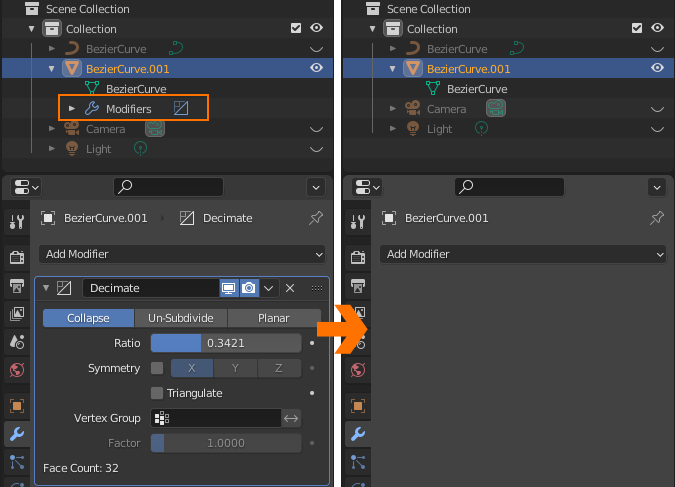
Task: Click the Light object icon in left outliner
Action: pyautogui.click(x=72, y=149)
